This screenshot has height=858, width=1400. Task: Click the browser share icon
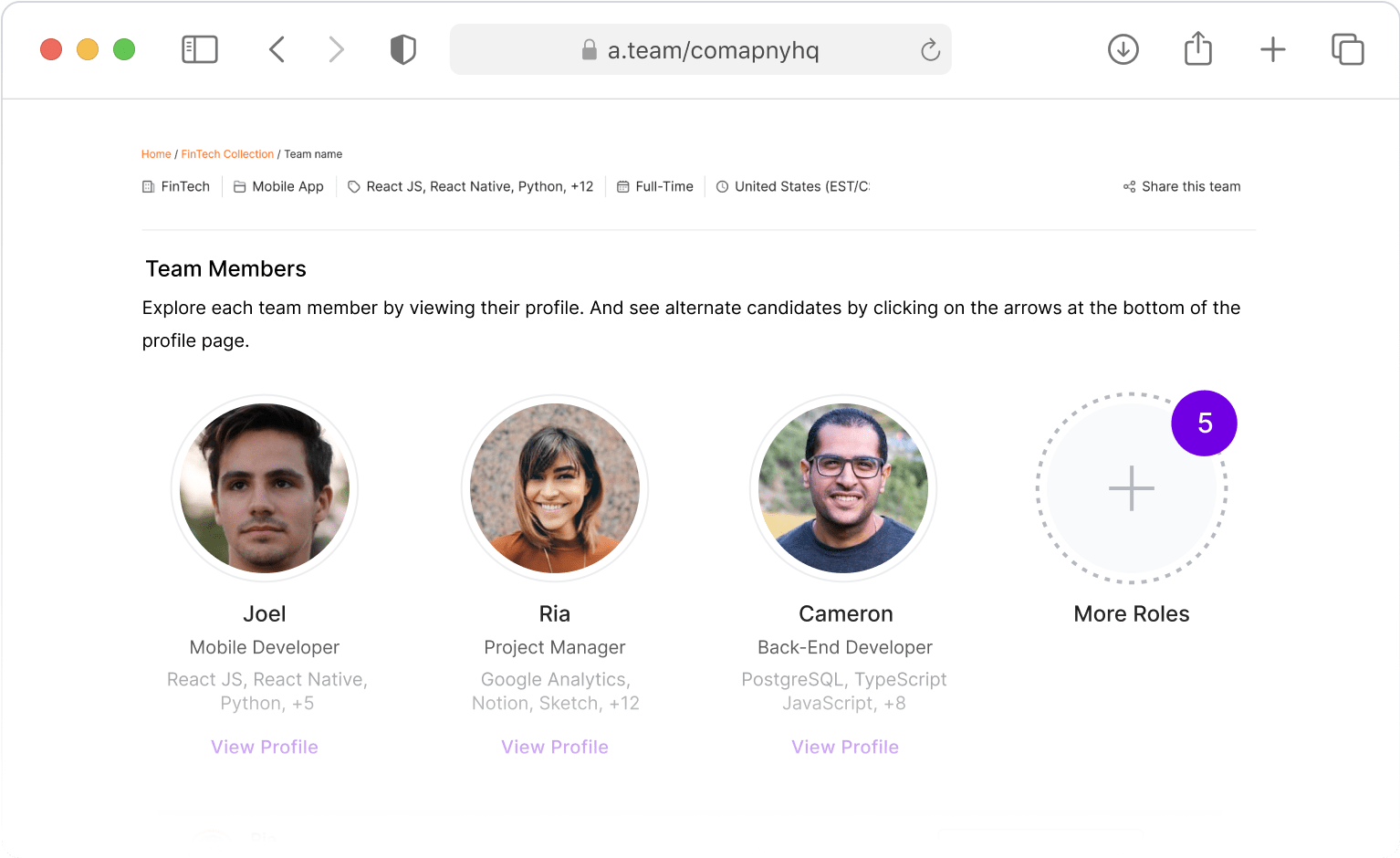[1197, 49]
